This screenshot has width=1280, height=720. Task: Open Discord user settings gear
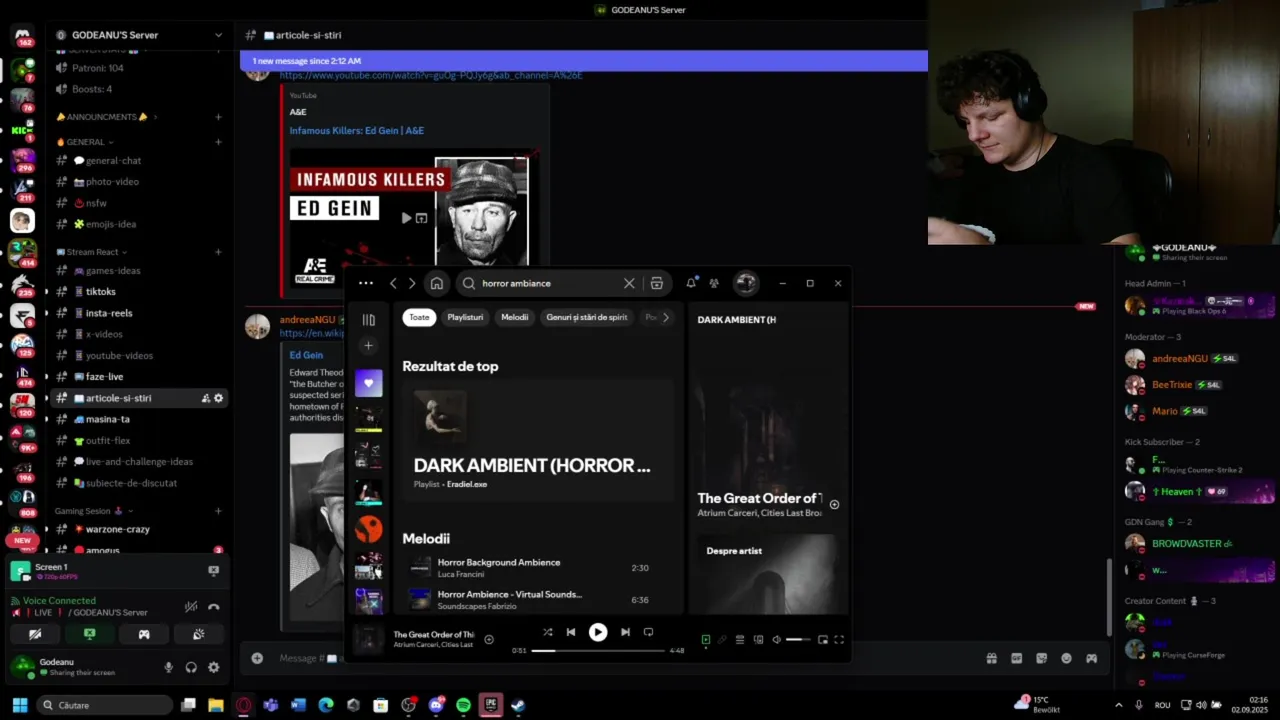click(x=213, y=667)
